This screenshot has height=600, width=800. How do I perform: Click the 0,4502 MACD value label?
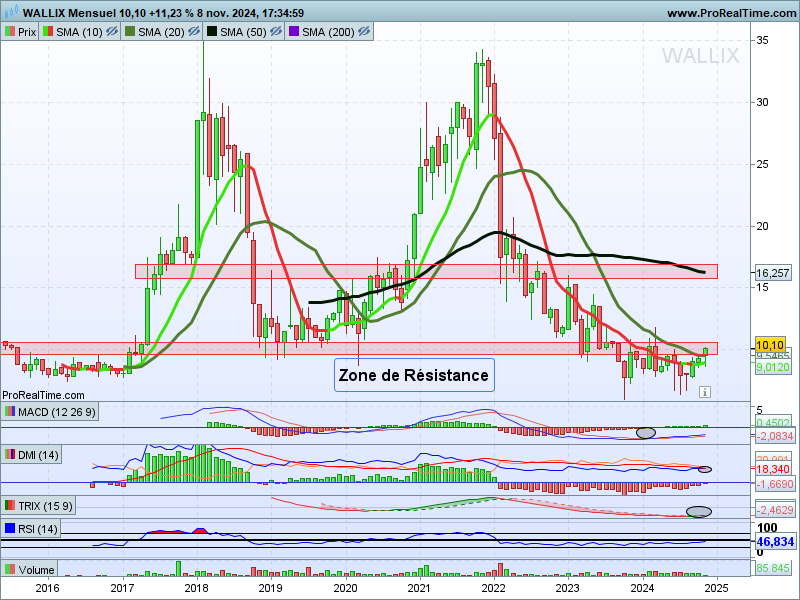click(772, 422)
